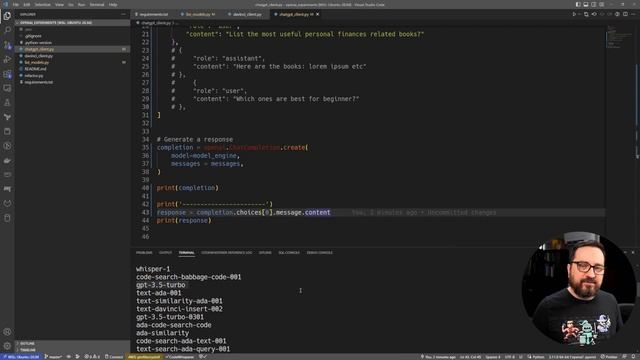The image size is (640, 360).
Task: Switch to the Debug Console panel tab
Action: (x=320, y=253)
